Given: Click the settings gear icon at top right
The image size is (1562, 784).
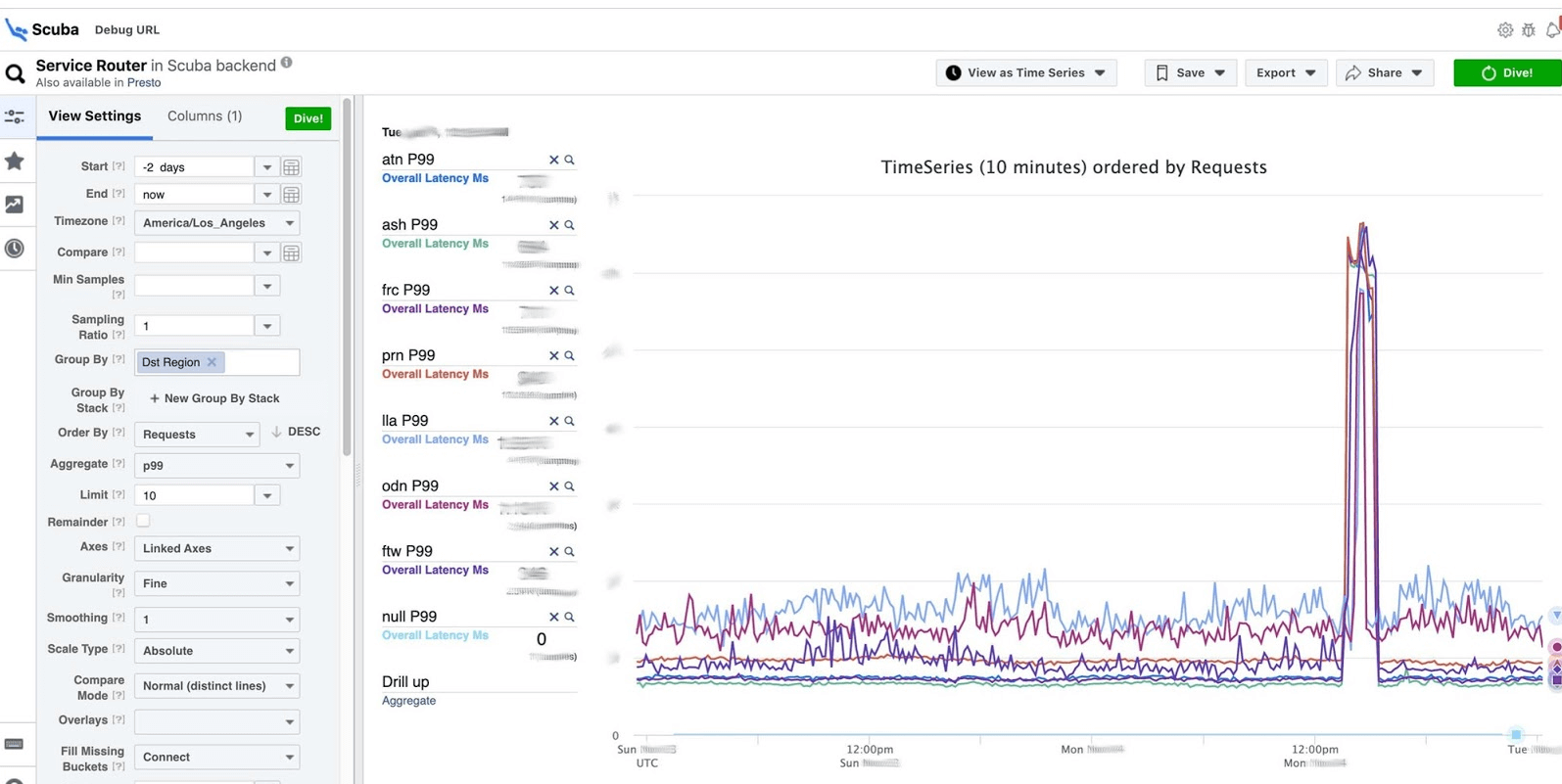Looking at the screenshot, I should tap(1505, 30).
